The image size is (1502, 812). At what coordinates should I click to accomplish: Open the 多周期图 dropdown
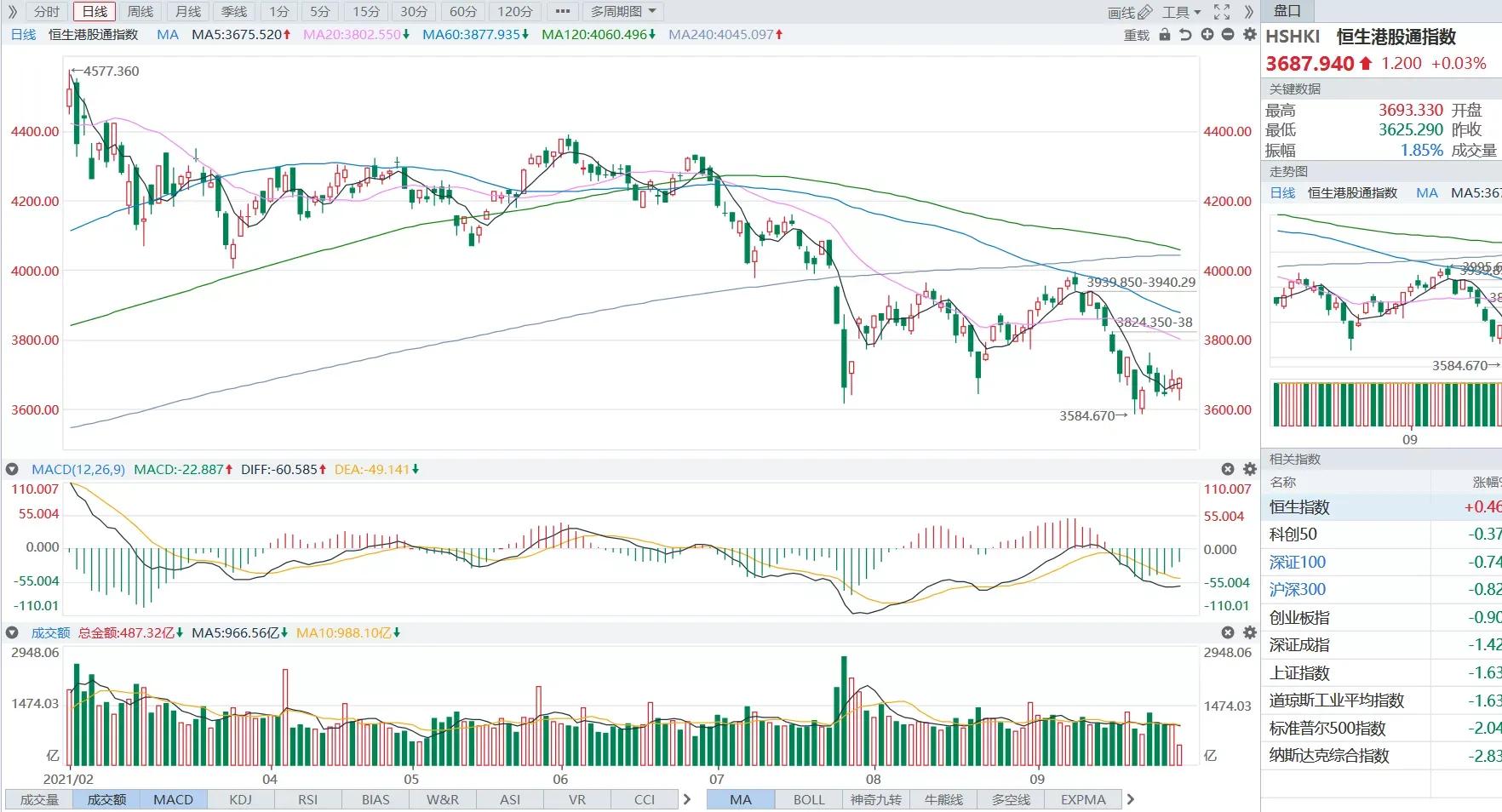[623, 12]
